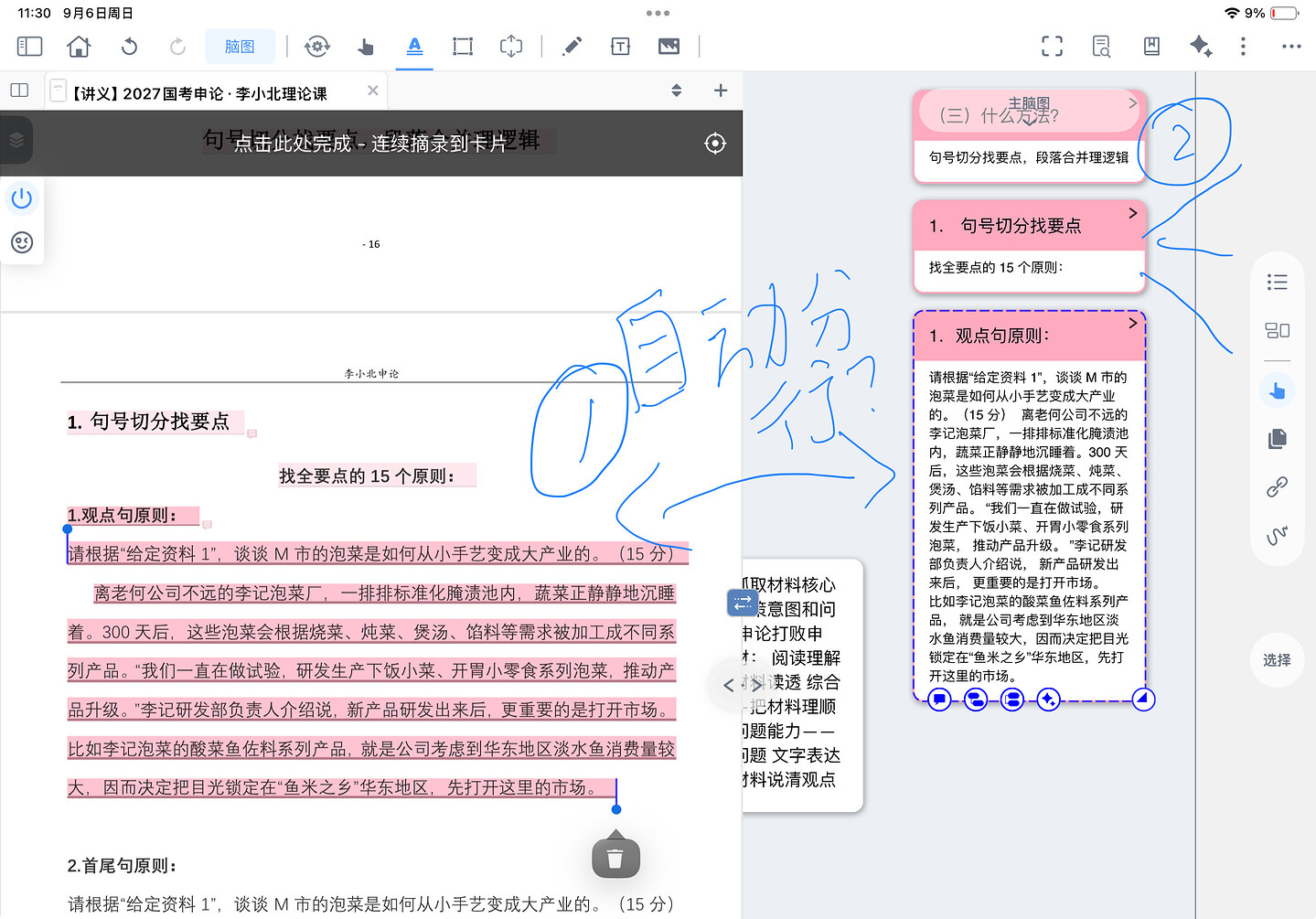Open the link tool in the right sidebar

1278,486
